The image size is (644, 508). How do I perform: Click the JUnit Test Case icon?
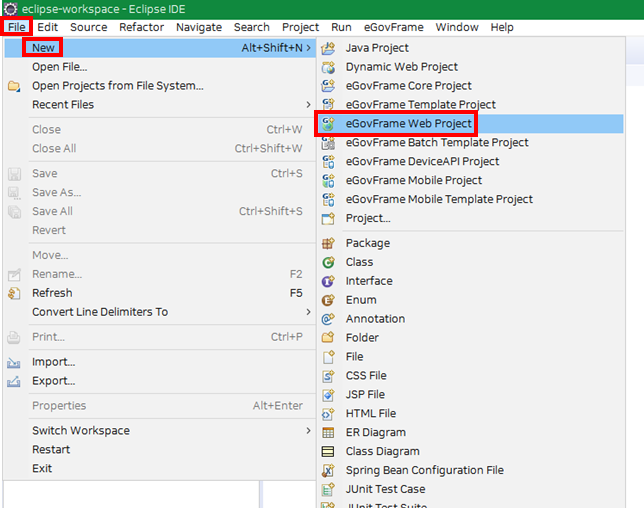[x=328, y=489]
